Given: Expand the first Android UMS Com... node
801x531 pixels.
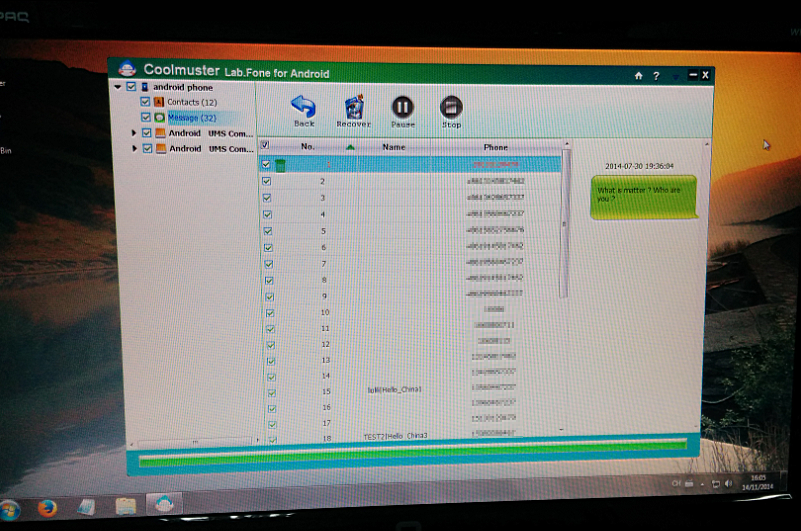Looking at the screenshot, I should coord(135,133).
